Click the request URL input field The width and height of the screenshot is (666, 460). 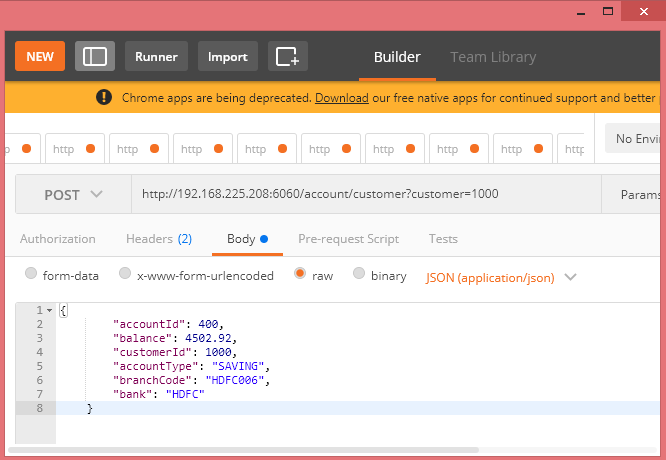click(x=366, y=194)
